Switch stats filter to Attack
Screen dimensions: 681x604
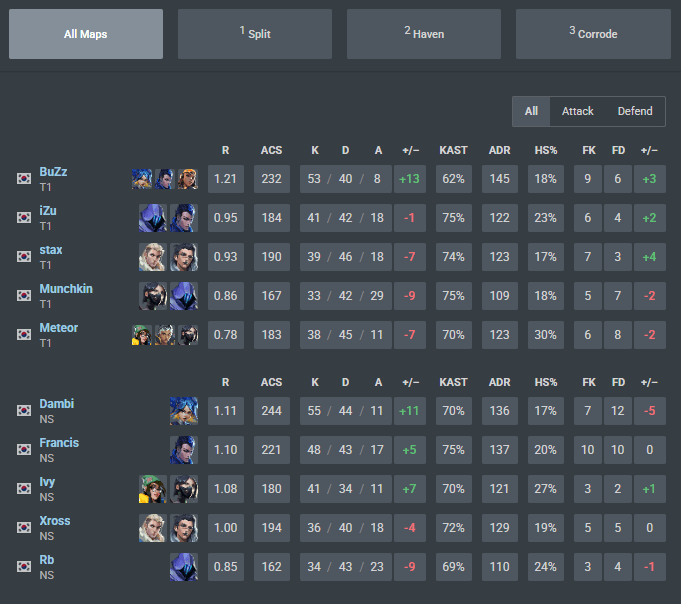point(577,112)
